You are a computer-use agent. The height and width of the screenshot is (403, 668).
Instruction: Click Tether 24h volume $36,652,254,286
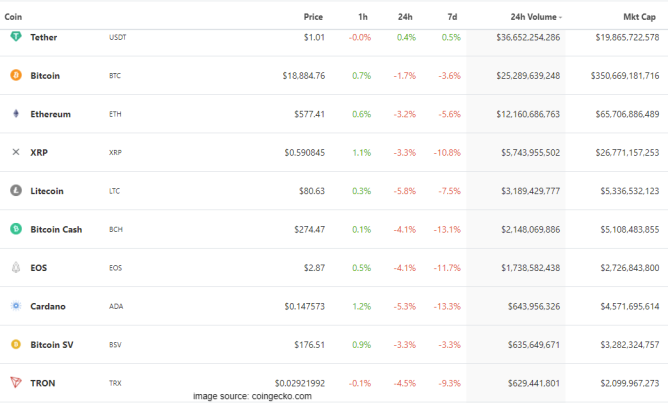click(x=528, y=37)
